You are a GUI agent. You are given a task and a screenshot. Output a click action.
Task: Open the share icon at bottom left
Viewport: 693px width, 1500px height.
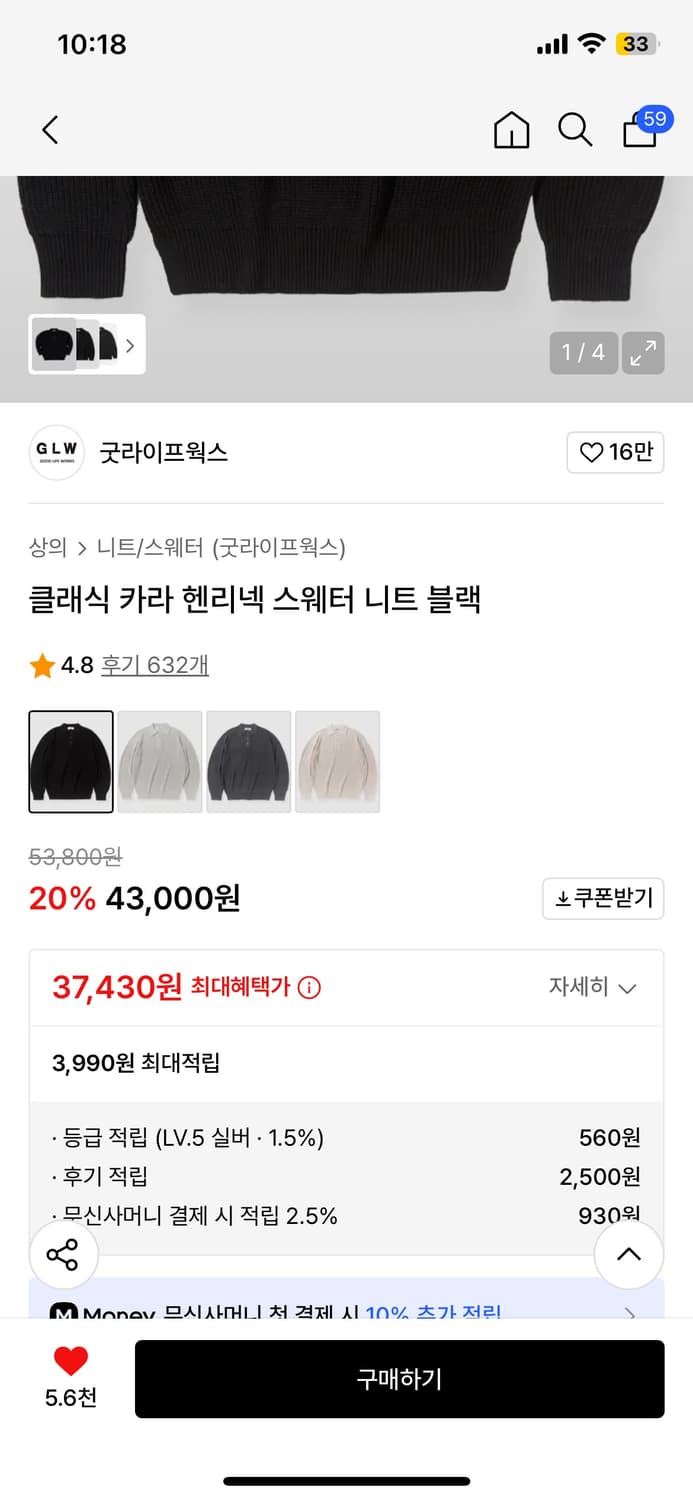63,1254
